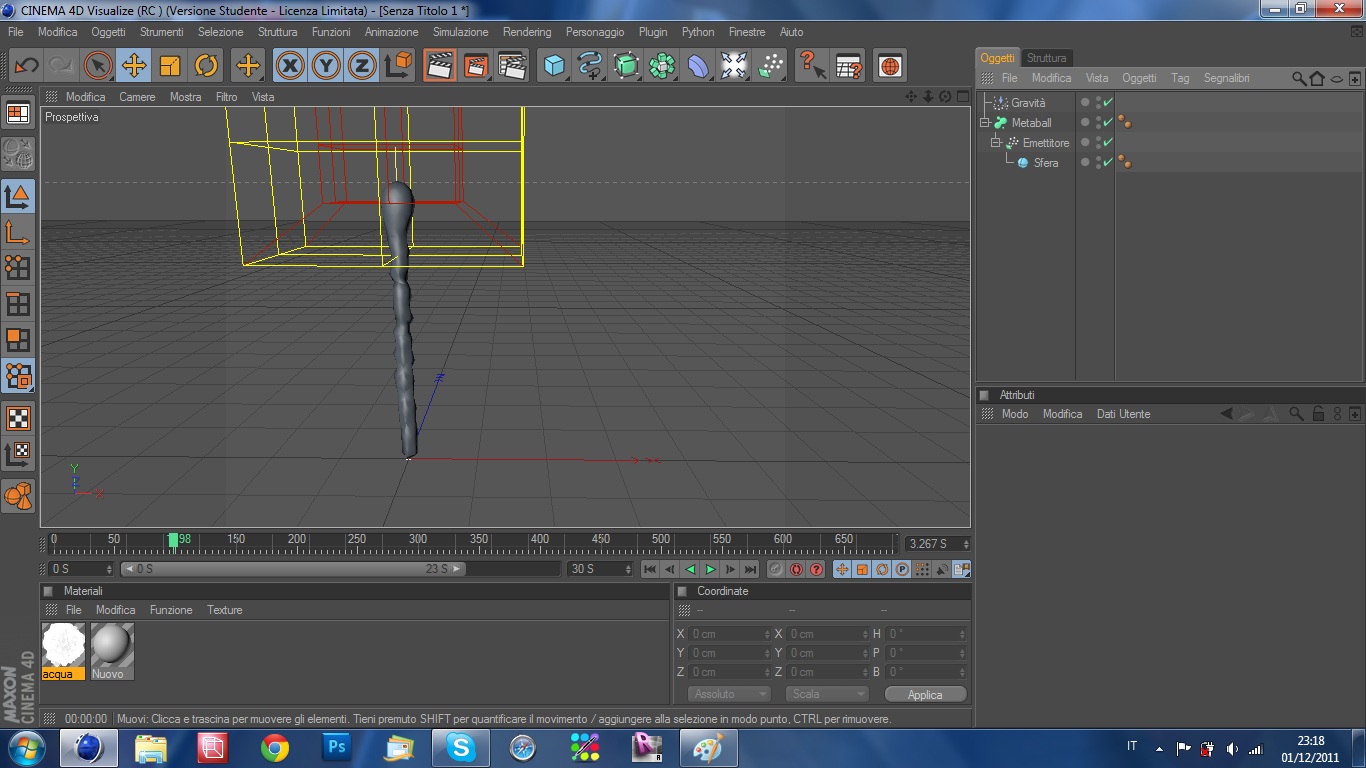1366x768 pixels.
Task: Open the Scala dropdown in Coordinate panel
Action: pyautogui.click(x=826, y=694)
